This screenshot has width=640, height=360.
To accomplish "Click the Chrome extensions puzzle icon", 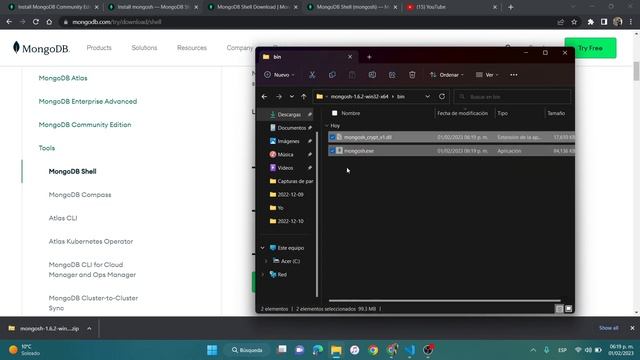I will tap(590, 22).
